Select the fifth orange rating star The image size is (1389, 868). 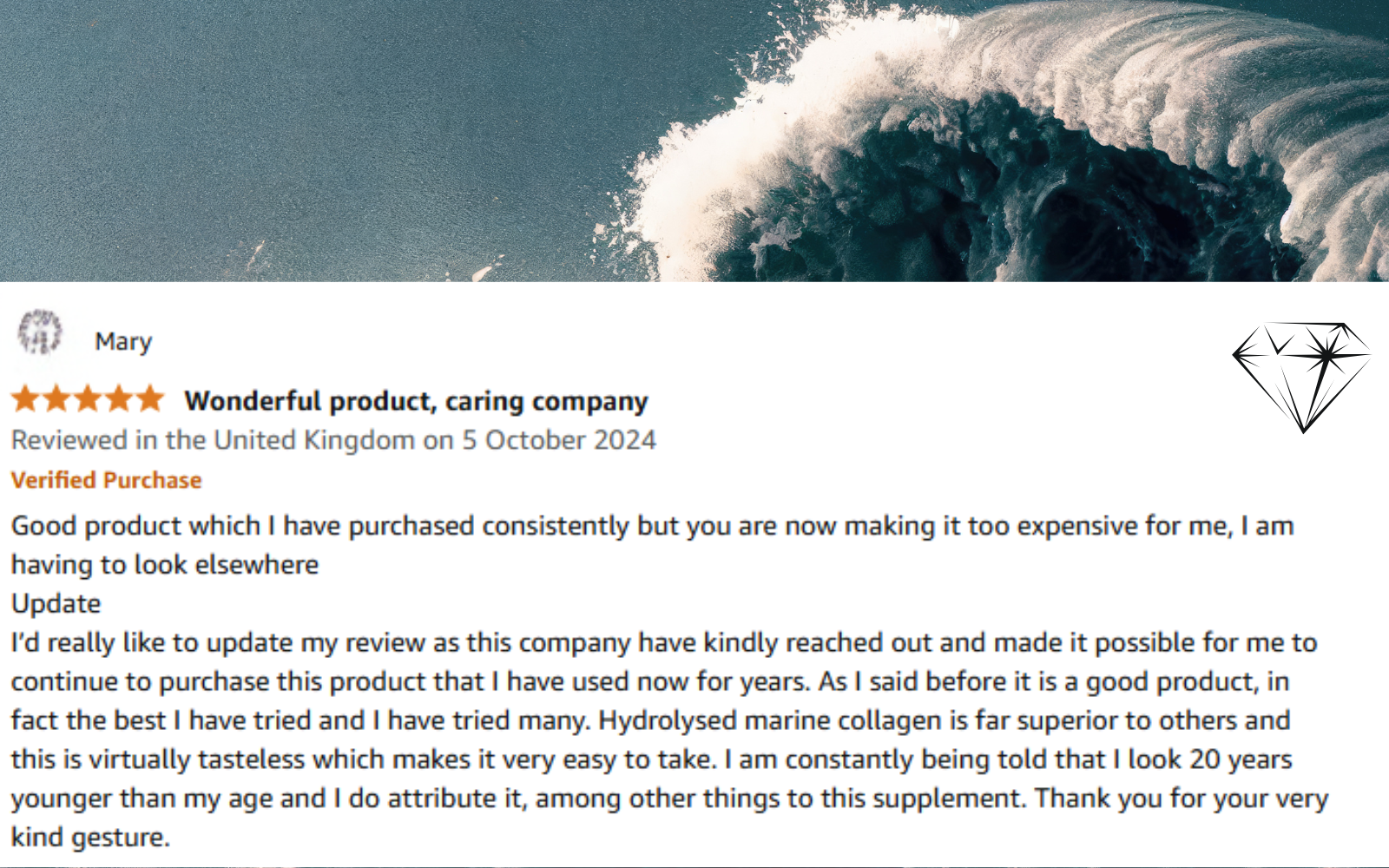point(149,399)
